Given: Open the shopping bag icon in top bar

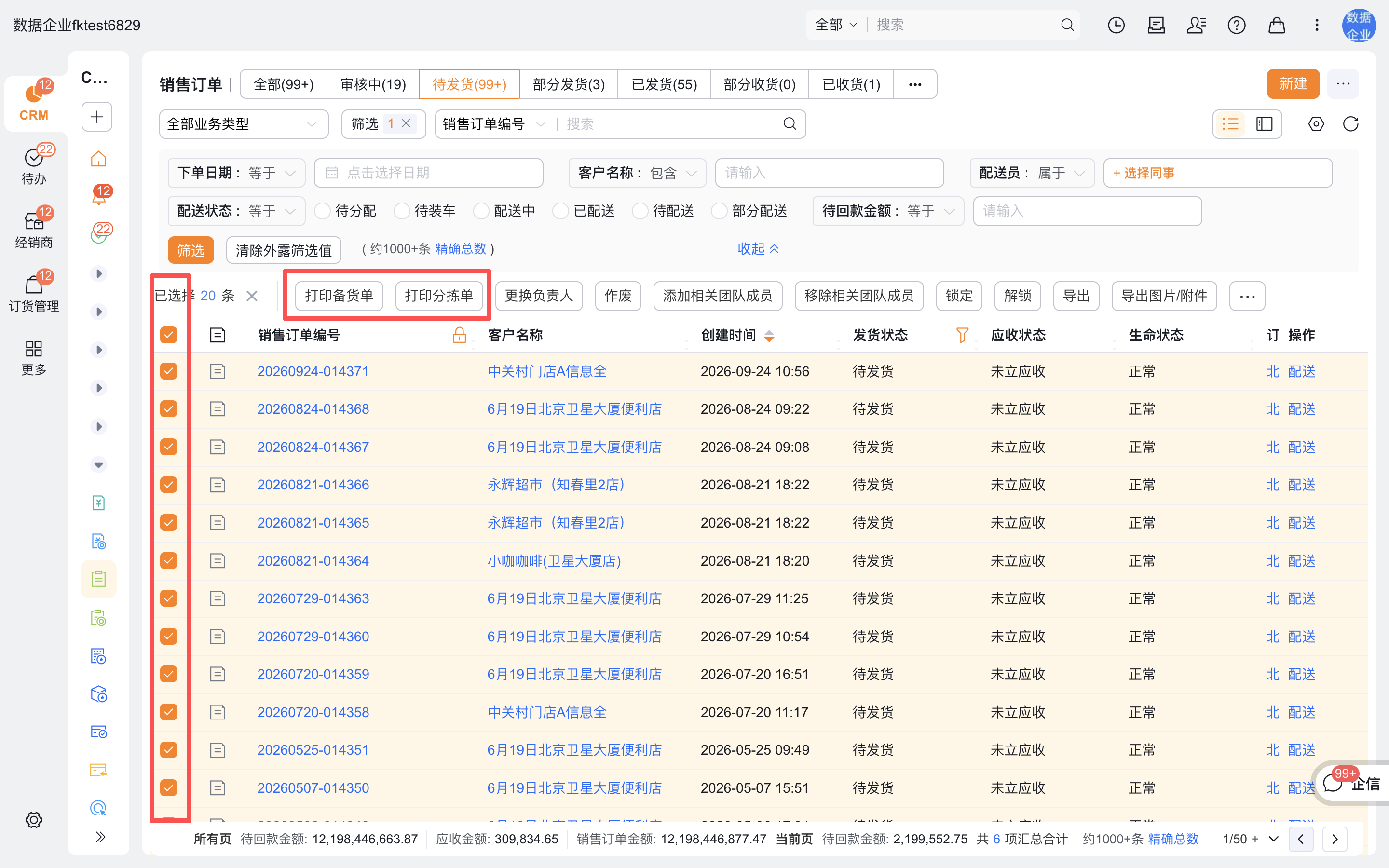Looking at the screenshot, I should [1277, 25].
